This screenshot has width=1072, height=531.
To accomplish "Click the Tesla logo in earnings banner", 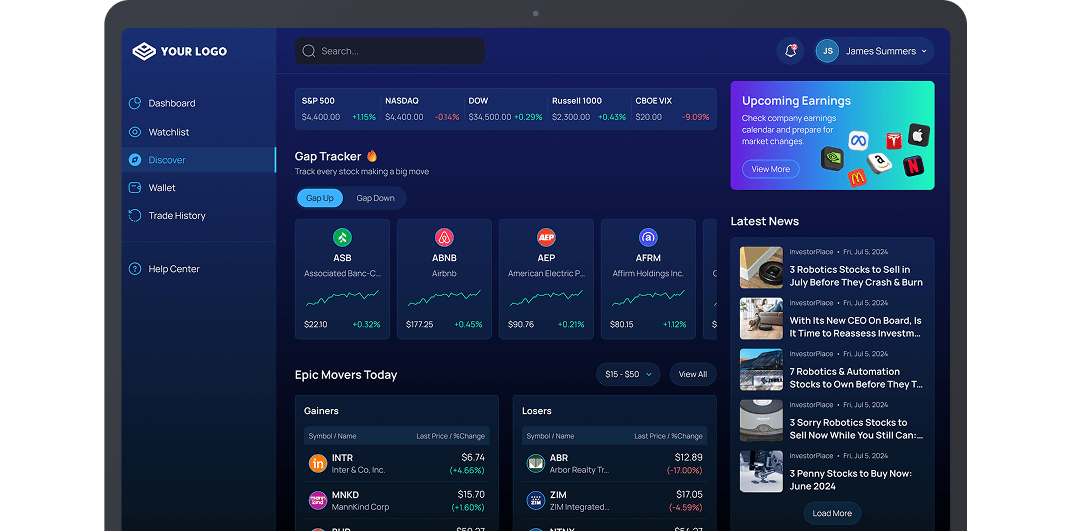I will pos(894,141).
